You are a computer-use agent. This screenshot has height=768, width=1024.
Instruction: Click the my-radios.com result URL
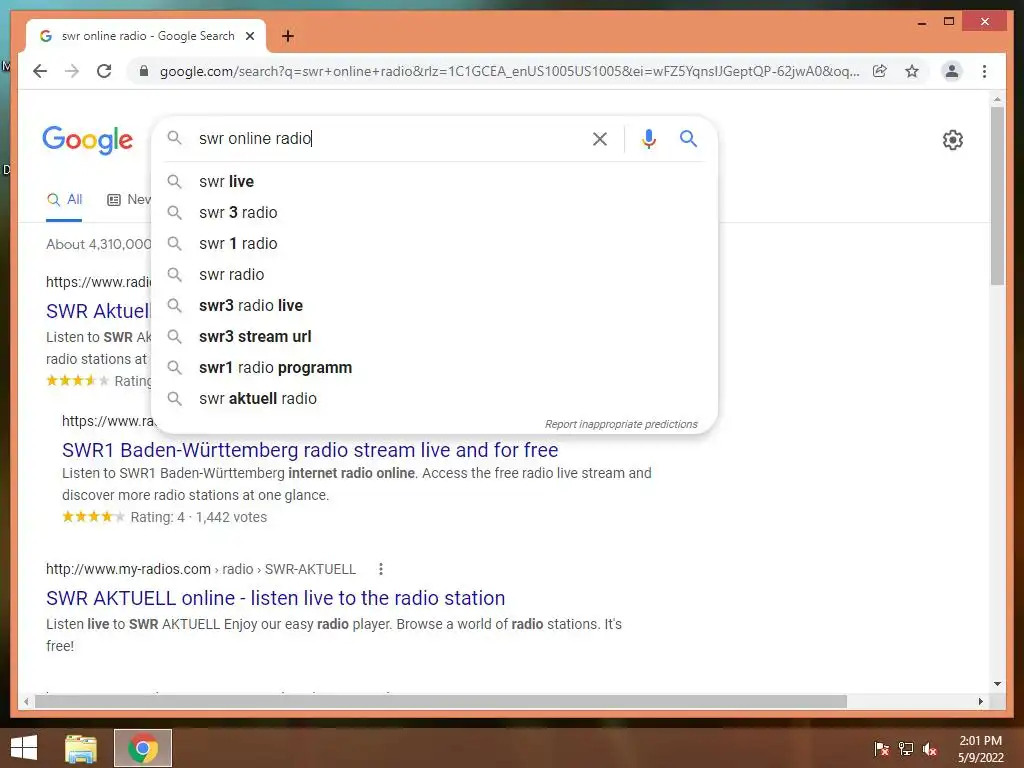click(200, 569)
